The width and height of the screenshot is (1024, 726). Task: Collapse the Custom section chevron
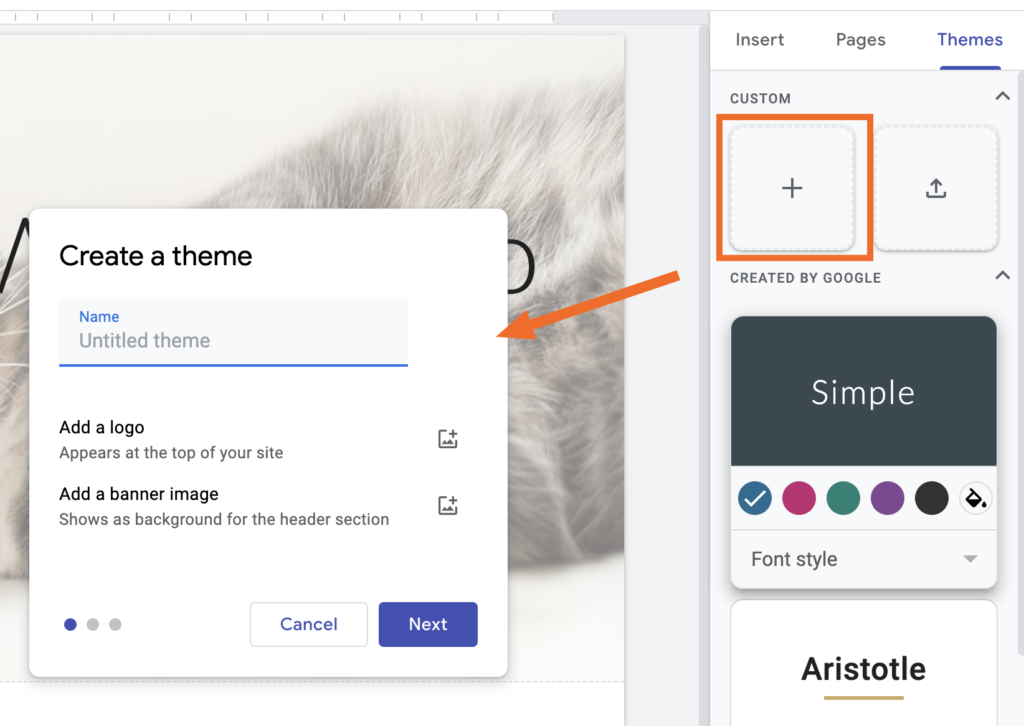click(1002, 97)
